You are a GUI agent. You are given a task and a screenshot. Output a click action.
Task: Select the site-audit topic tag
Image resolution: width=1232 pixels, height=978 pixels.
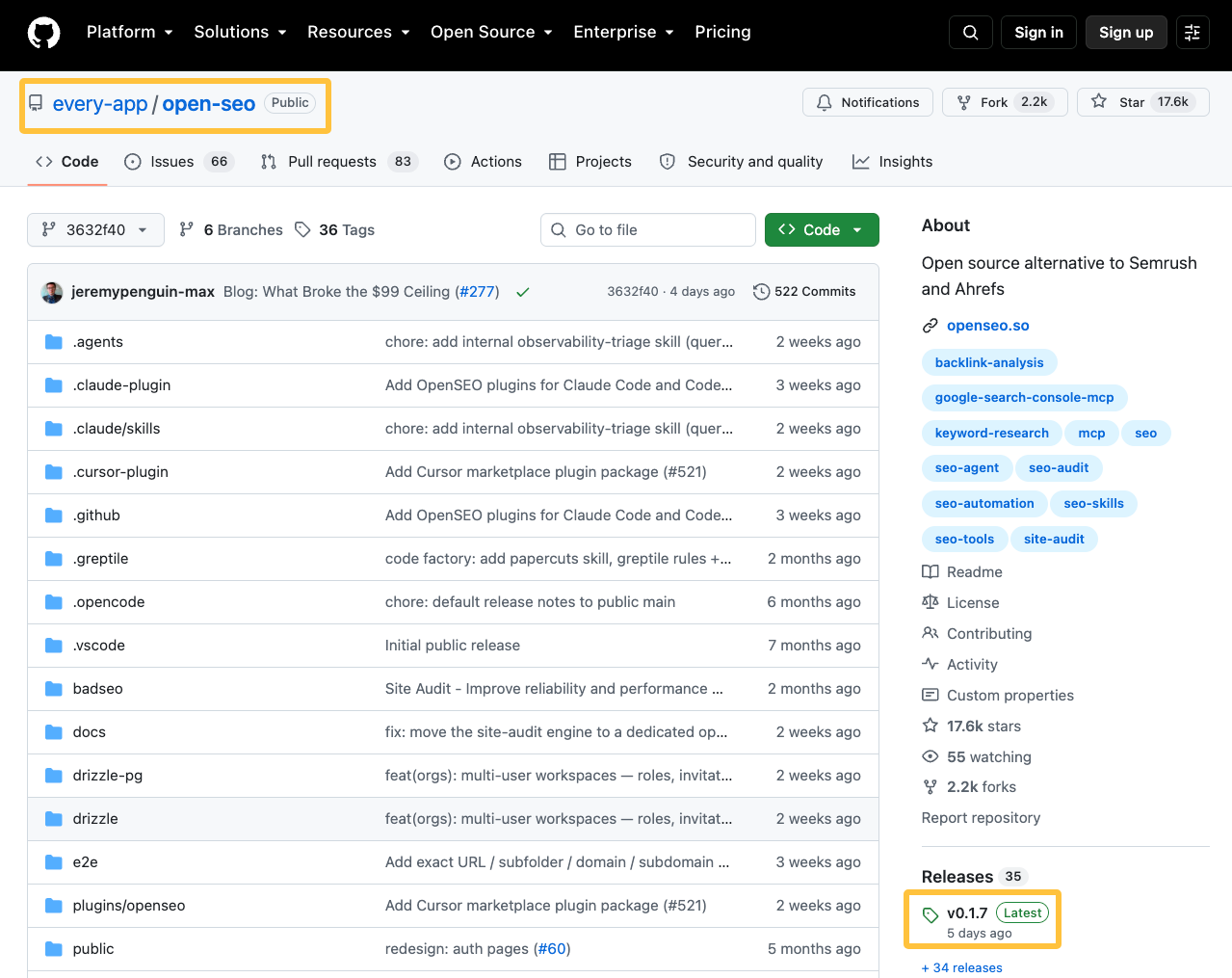[x=1054, y=539]
